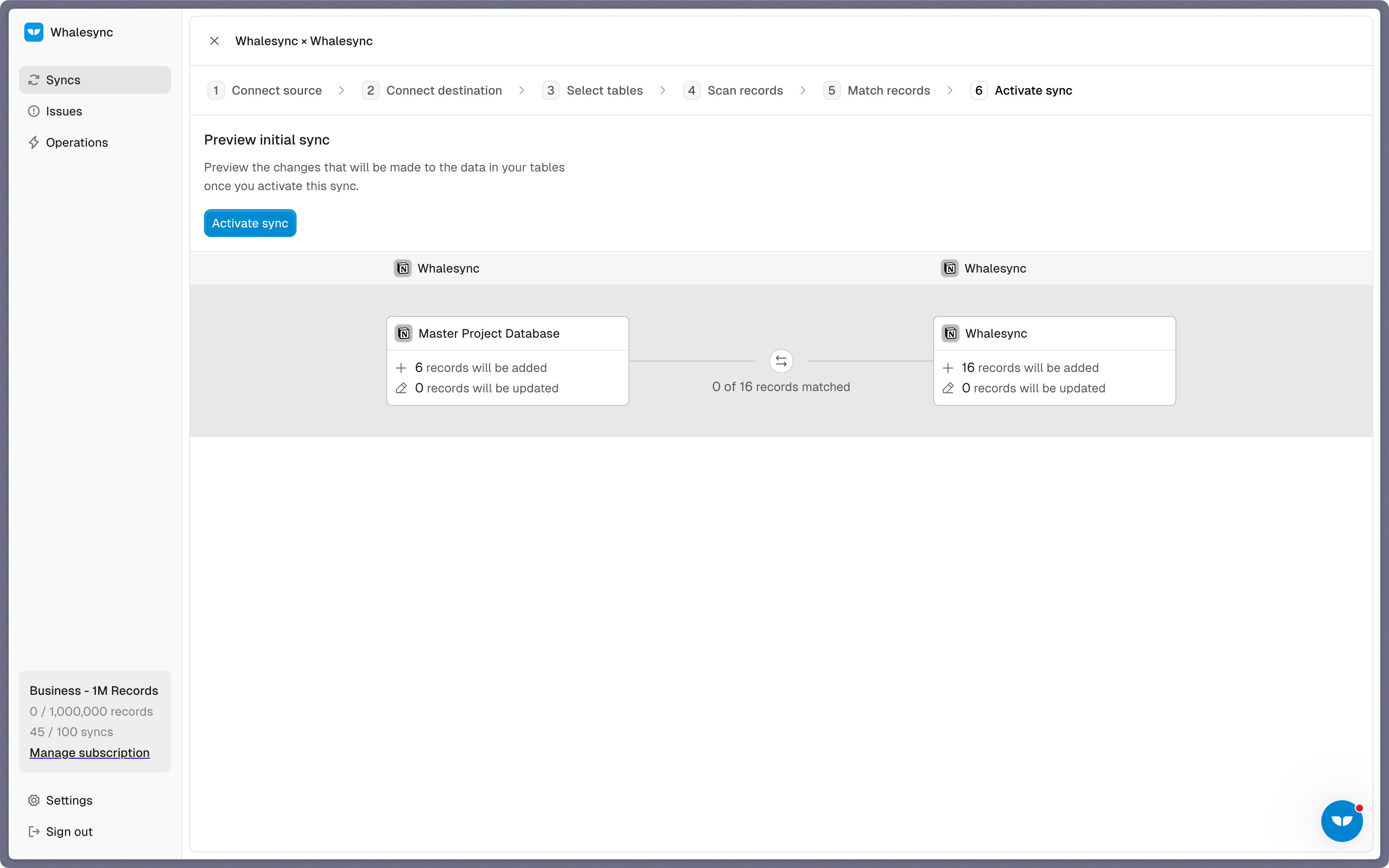This screenshot has height=868, width=1389.
Task: Click the Notion icon on Master Project Database card
Action: [x=404, y=334]
